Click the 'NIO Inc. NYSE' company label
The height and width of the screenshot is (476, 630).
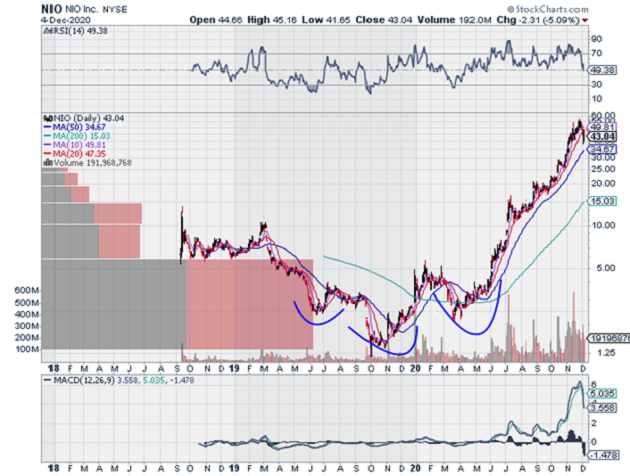point(96,9)
